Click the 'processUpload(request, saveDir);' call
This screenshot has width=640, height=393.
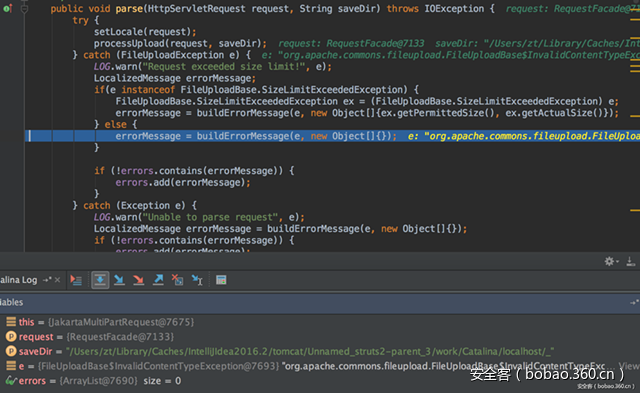pos(180,43)
